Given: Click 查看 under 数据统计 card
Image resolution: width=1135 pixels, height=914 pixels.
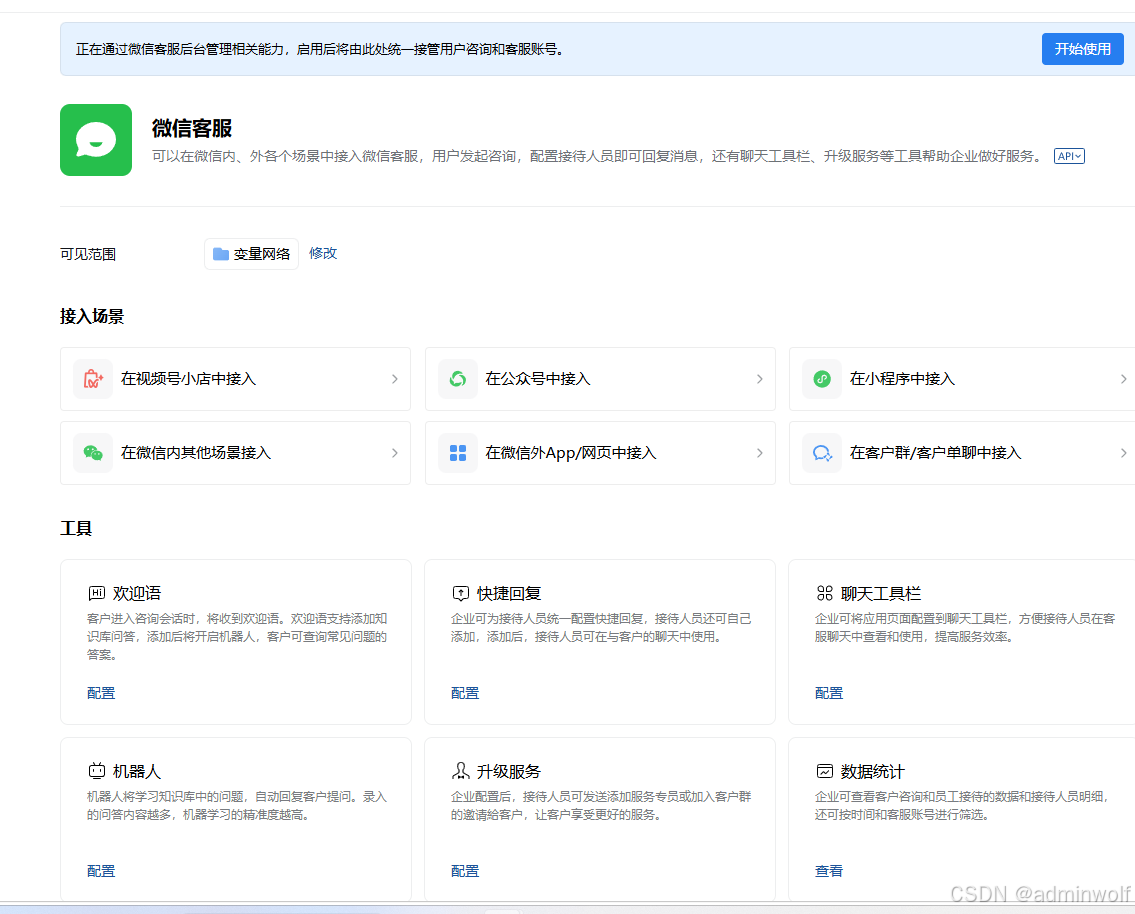Looking at the screenshot, I should point(829,871).
